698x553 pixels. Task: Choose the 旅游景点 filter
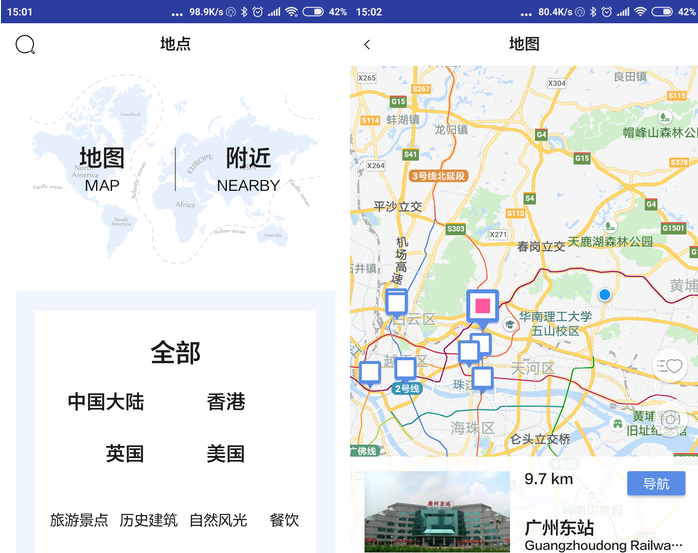(79, 520)
